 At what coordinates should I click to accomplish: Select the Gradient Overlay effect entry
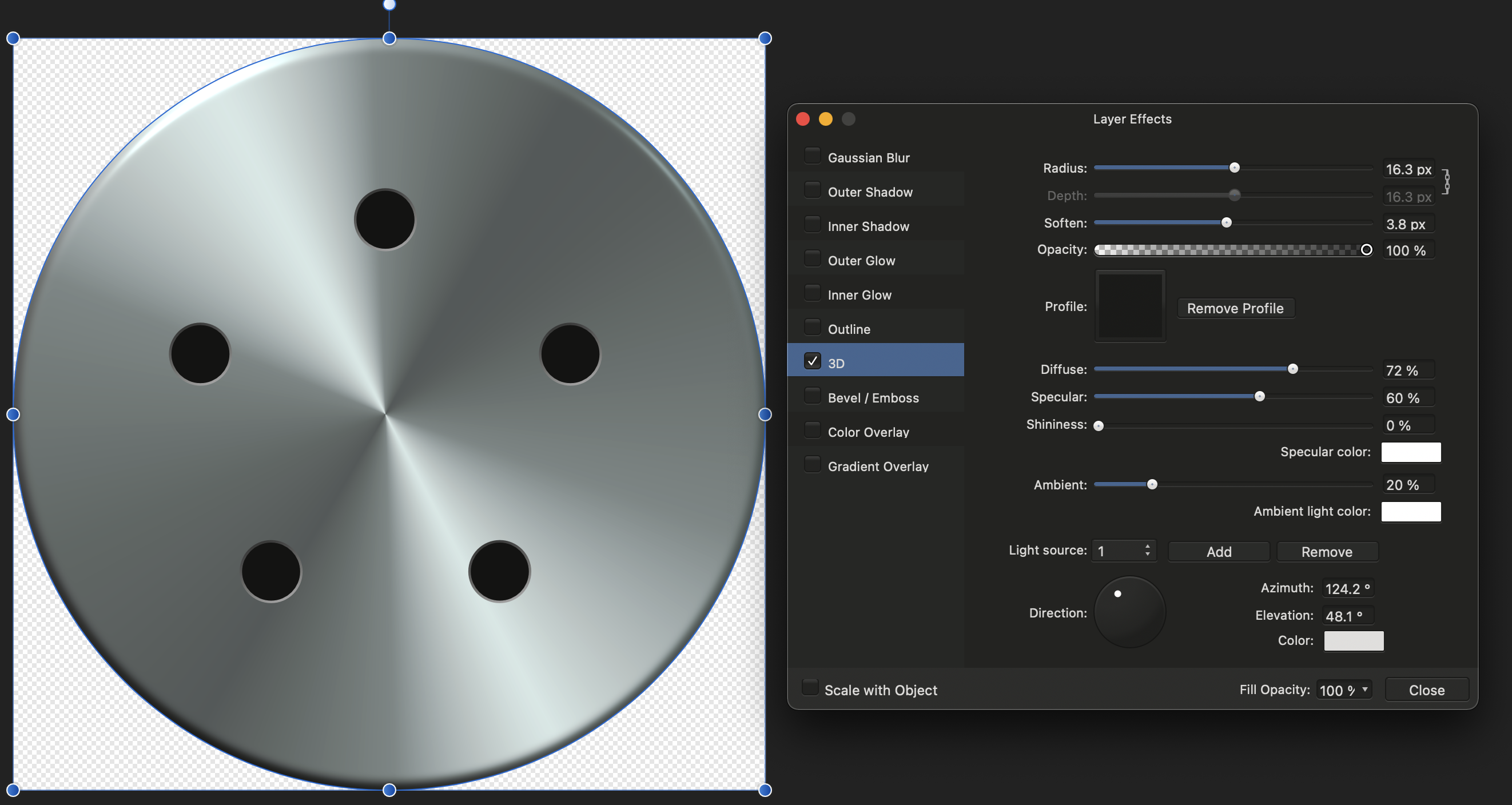pos(877,467)
